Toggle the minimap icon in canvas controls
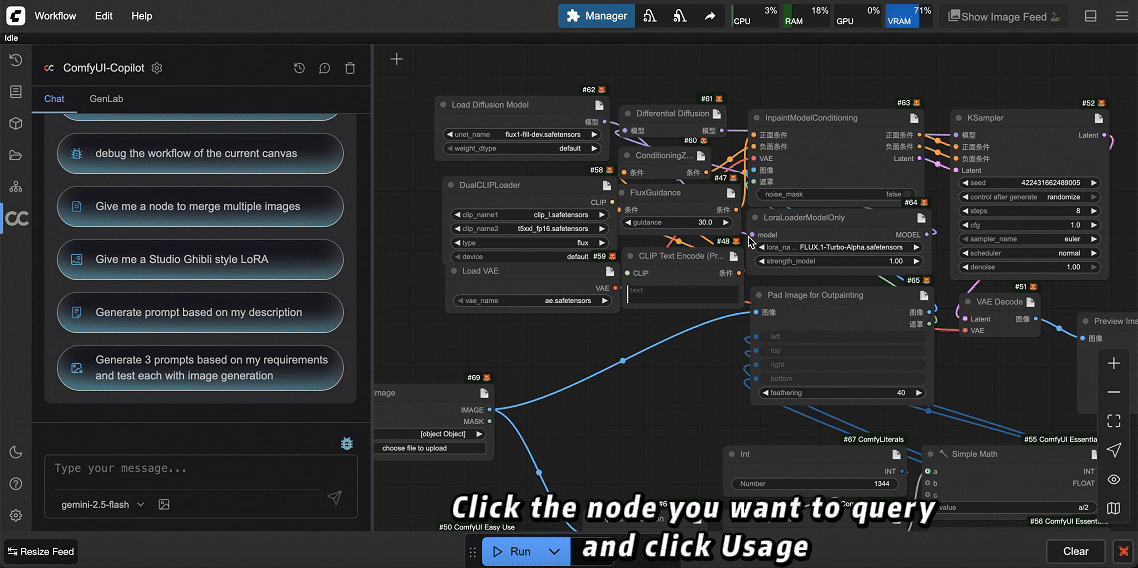This screenshot has height=568, width=1138. [x=1114, y=509]
